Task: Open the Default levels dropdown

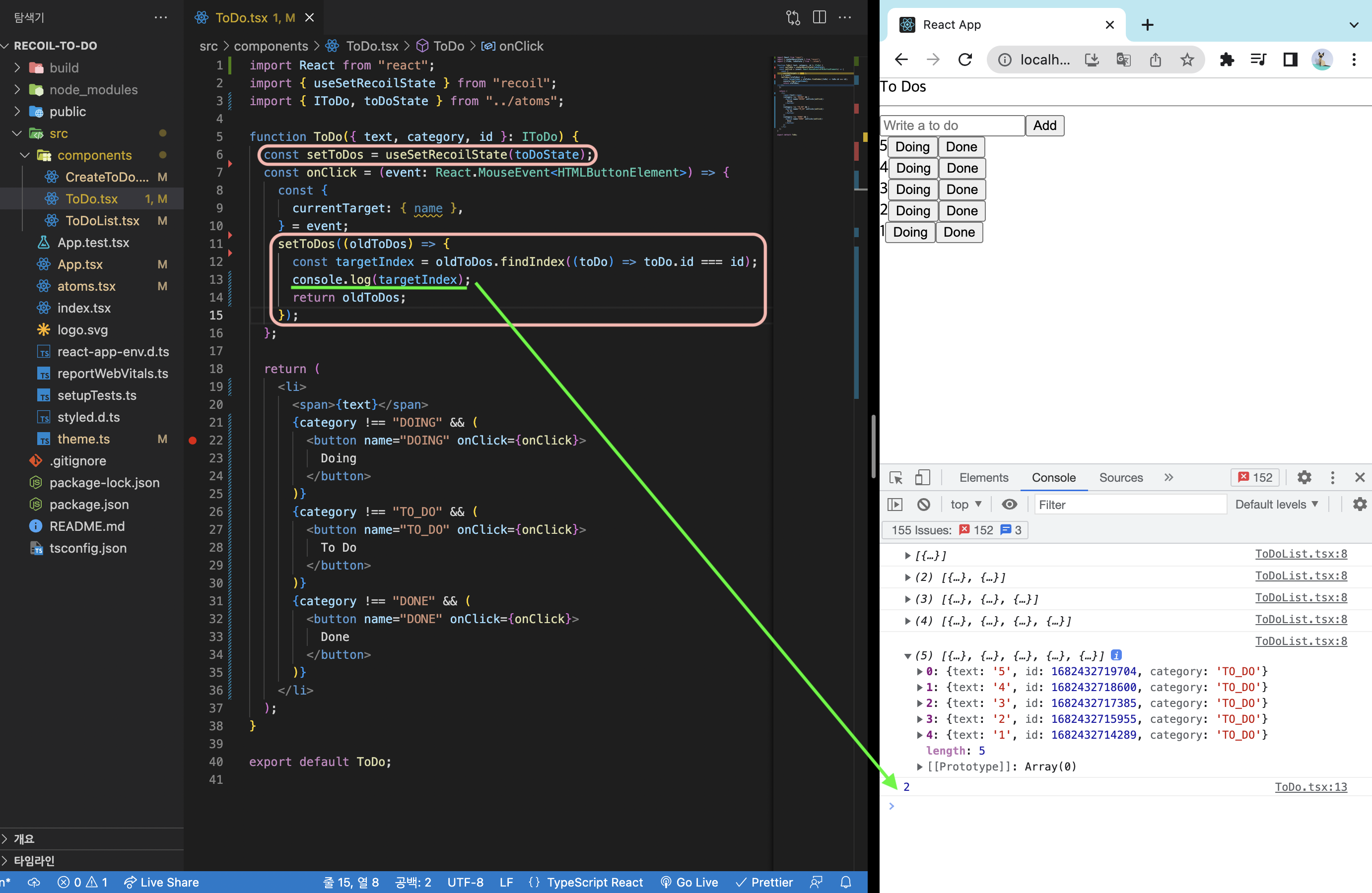Action: point(1276,505)
